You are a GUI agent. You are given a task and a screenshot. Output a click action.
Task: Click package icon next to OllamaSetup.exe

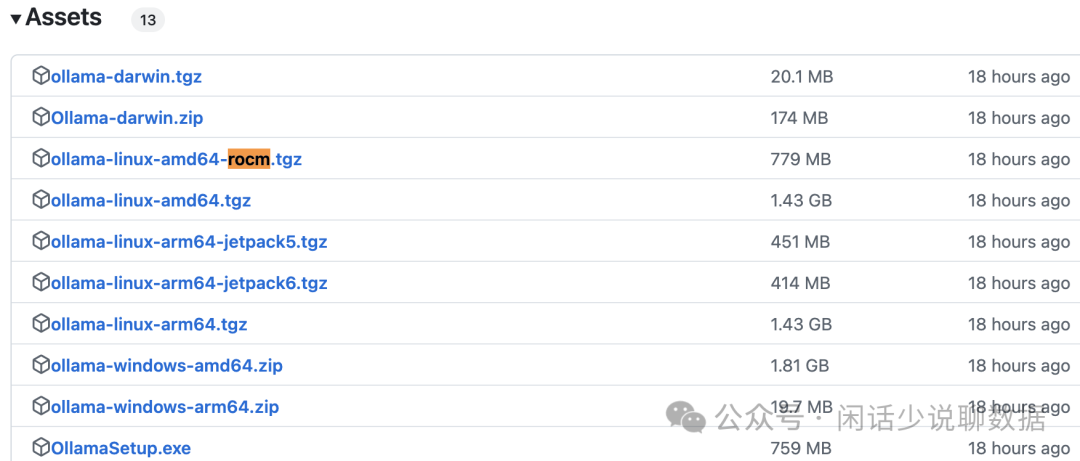(41, 447)
